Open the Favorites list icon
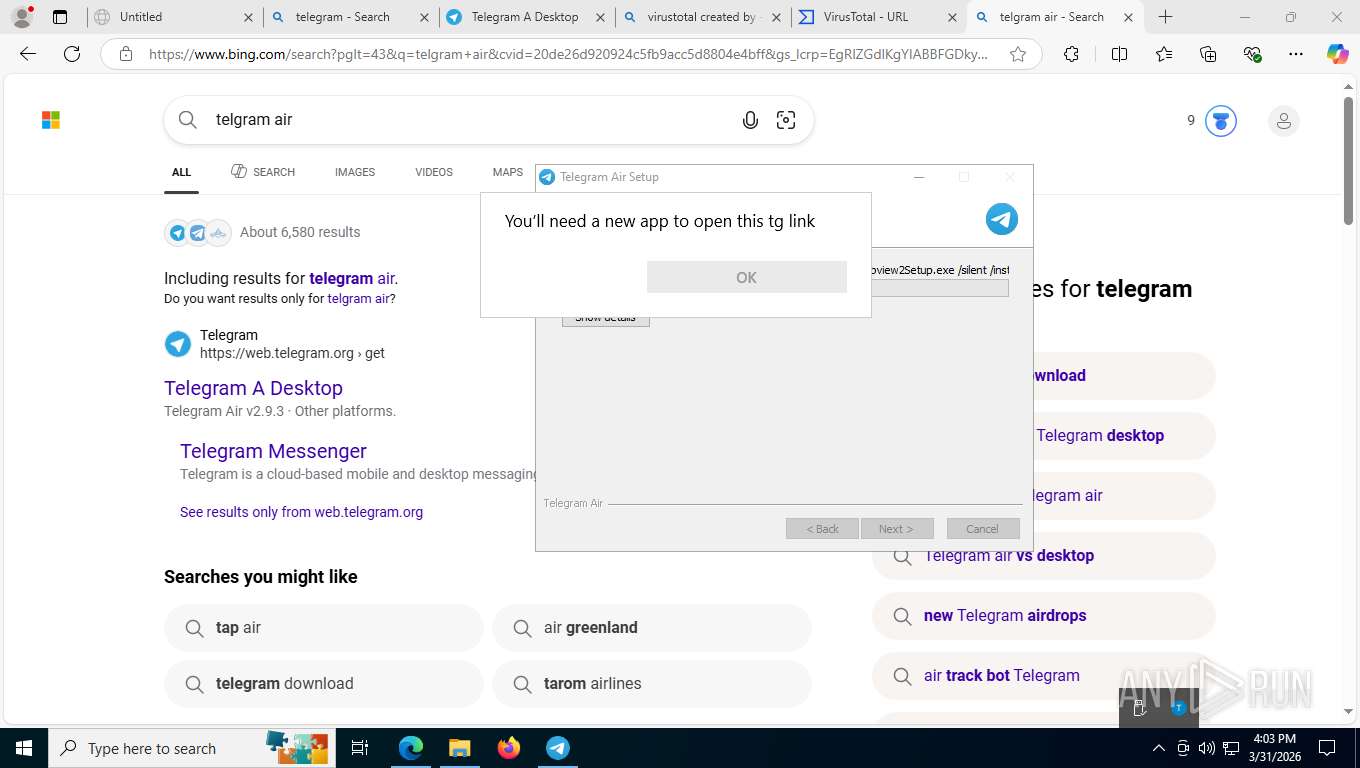This screenshot has height=768, width=1360. (1163, 54)
